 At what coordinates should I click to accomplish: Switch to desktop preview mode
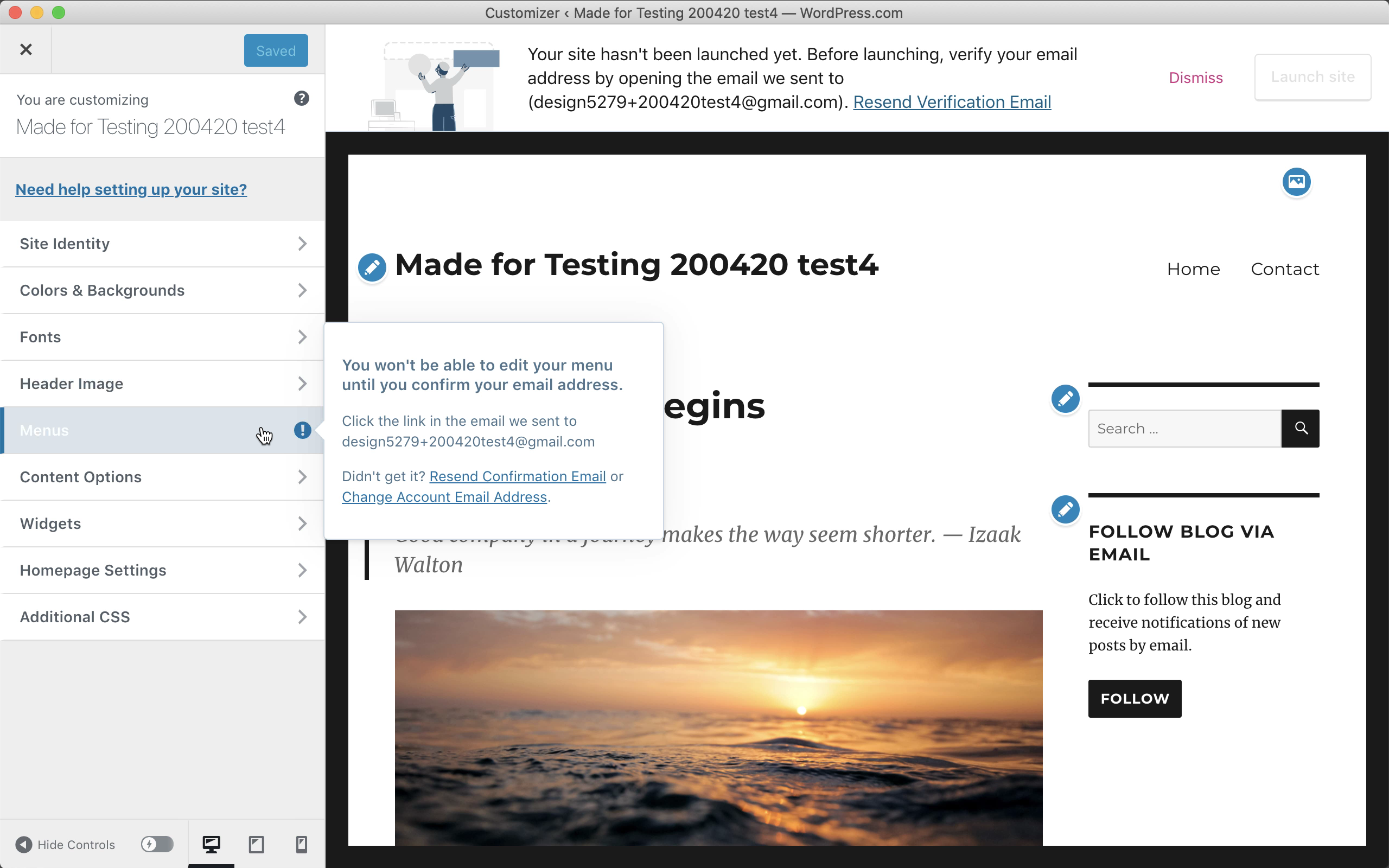tap(211, 844)
